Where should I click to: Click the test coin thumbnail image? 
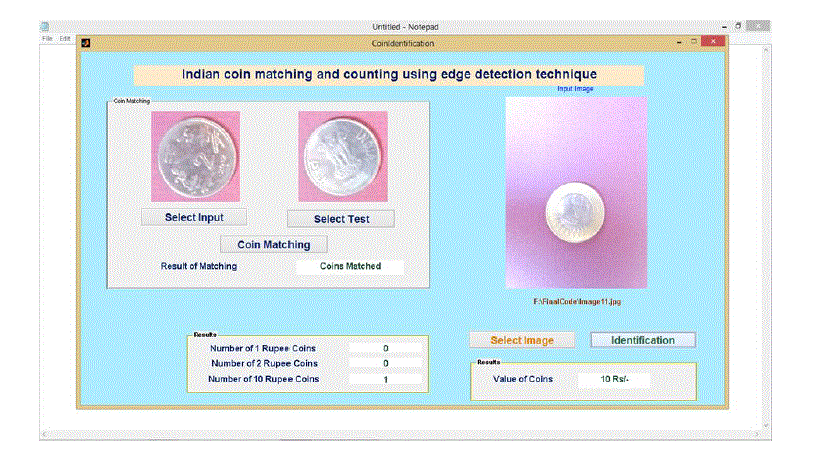(342, 156)
